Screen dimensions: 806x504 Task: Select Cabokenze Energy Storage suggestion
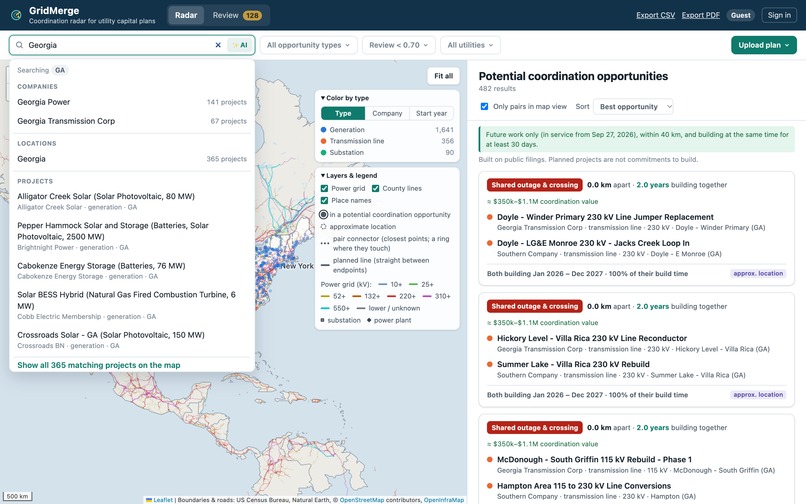coord(132,271)
